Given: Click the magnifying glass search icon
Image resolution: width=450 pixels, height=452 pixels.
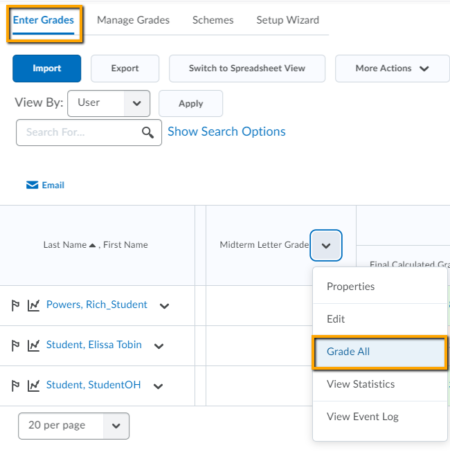Looking at the screenshot, I should pos(148,132).
